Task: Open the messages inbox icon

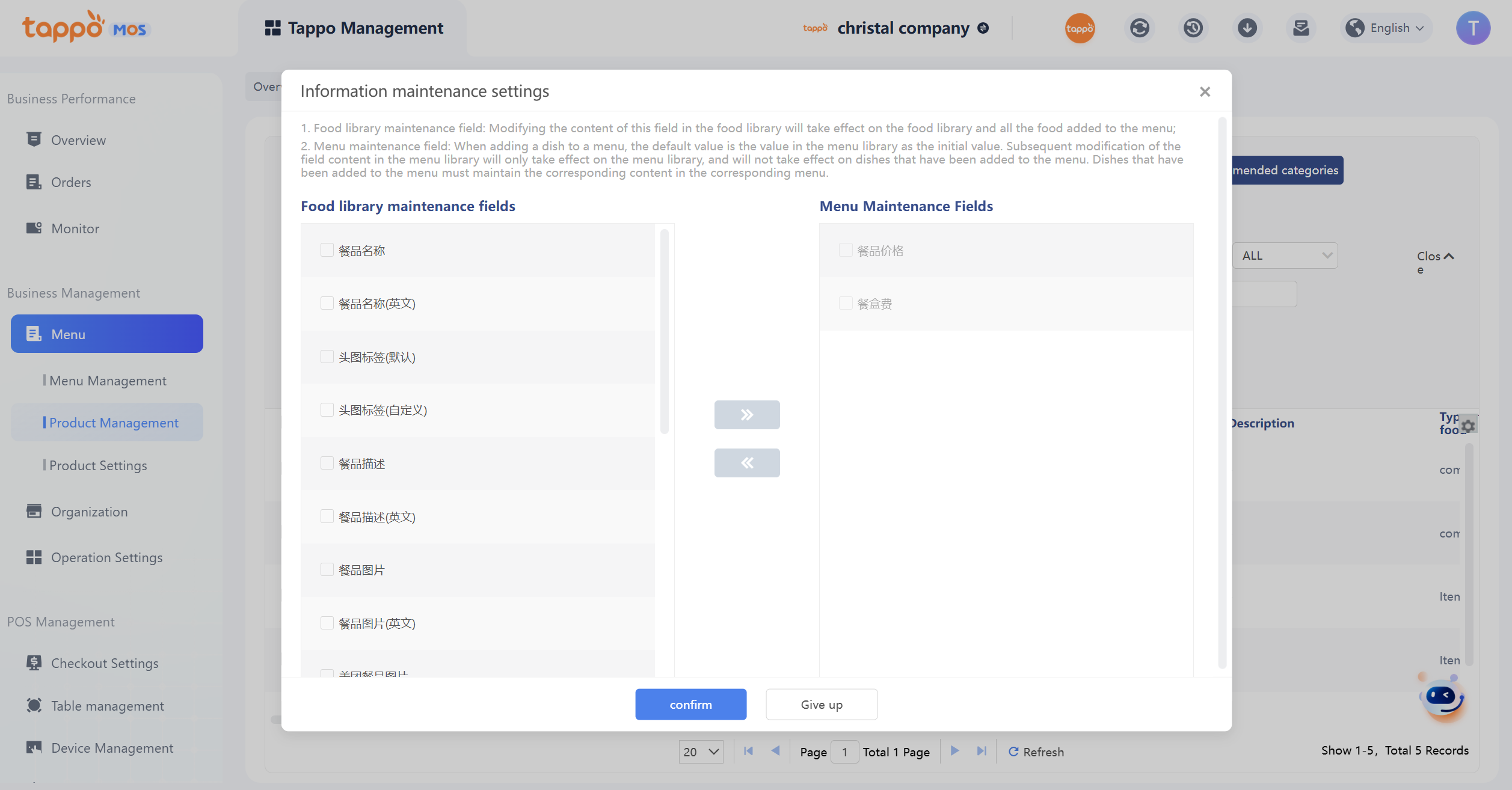Action: point(1301,28)
